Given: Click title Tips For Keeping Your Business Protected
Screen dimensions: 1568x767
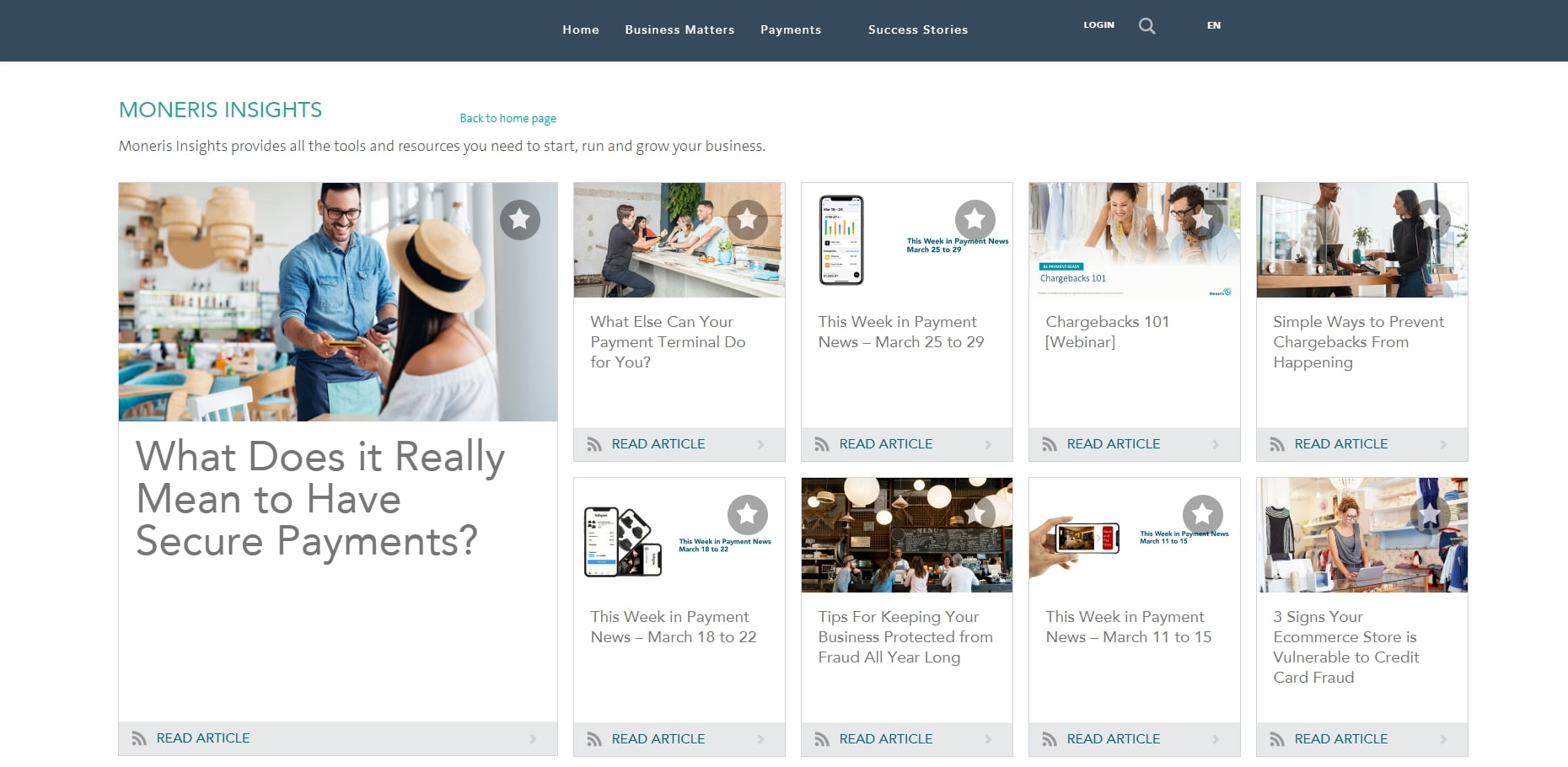Looking at the screenshot, I should [905, 637].
